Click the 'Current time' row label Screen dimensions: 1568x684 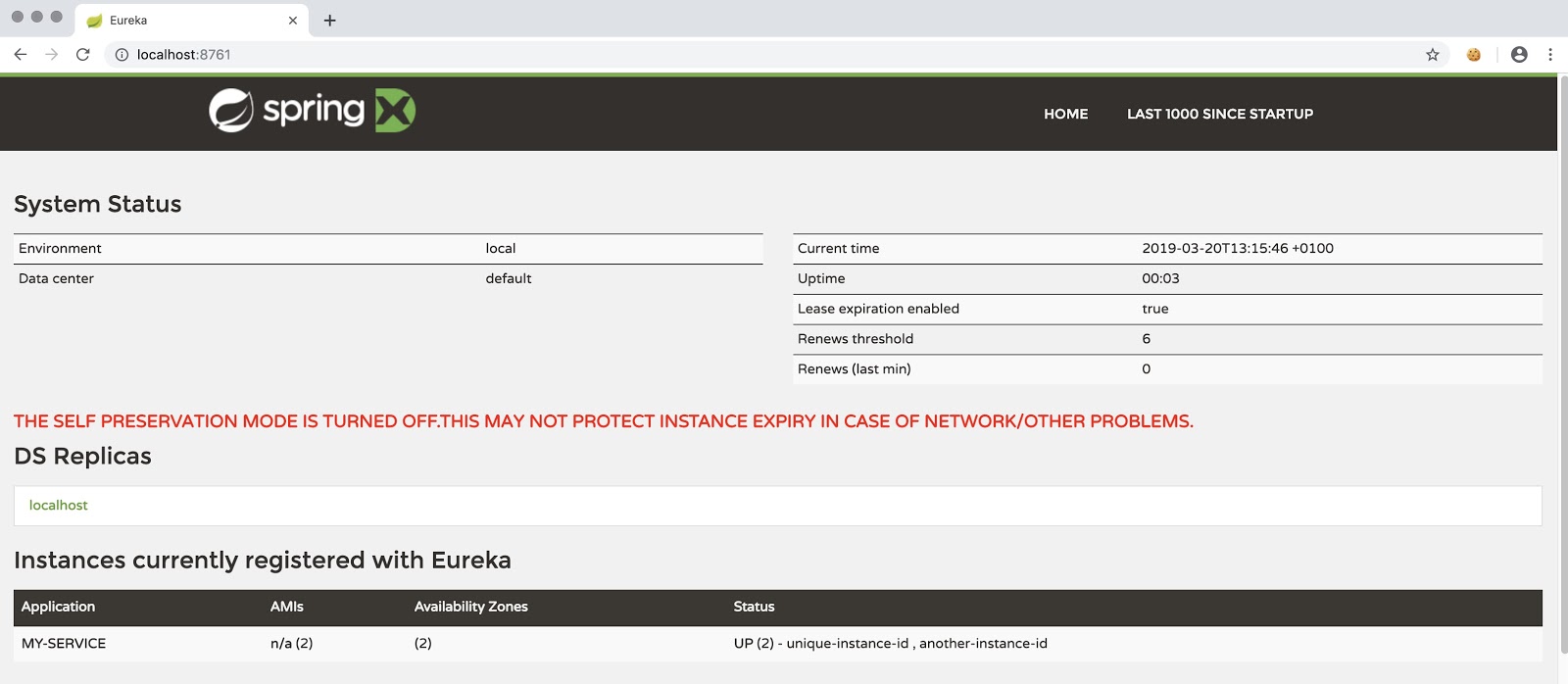click(839, 249)
